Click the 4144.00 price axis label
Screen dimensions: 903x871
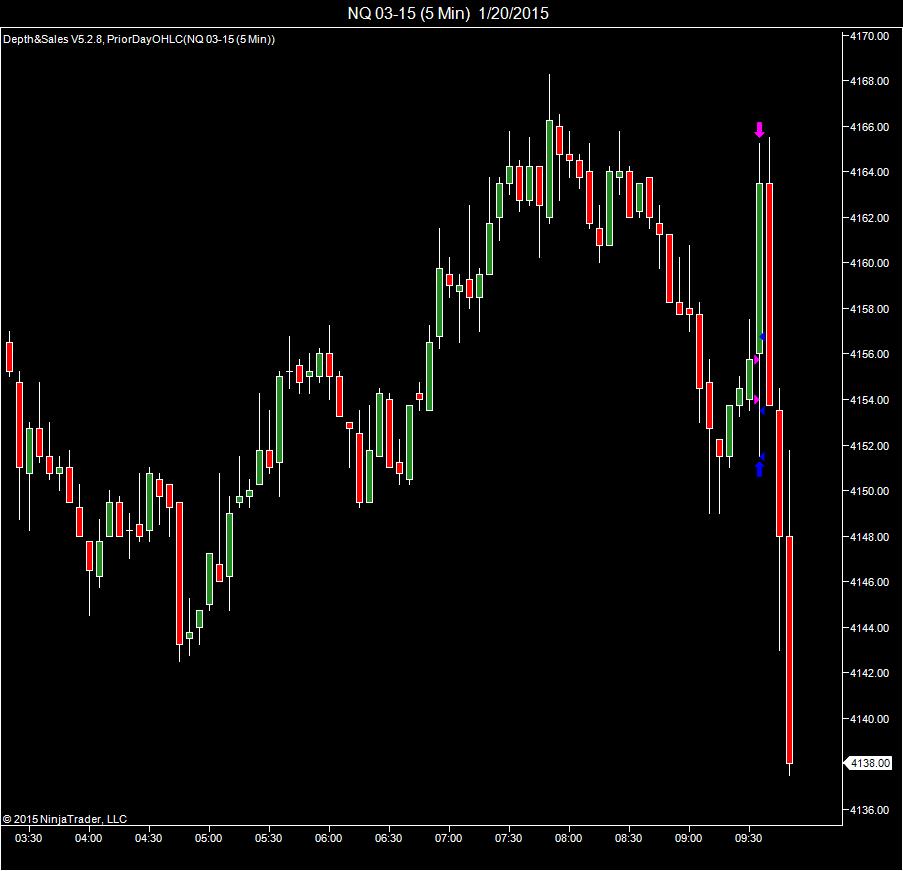pos(870,627)
